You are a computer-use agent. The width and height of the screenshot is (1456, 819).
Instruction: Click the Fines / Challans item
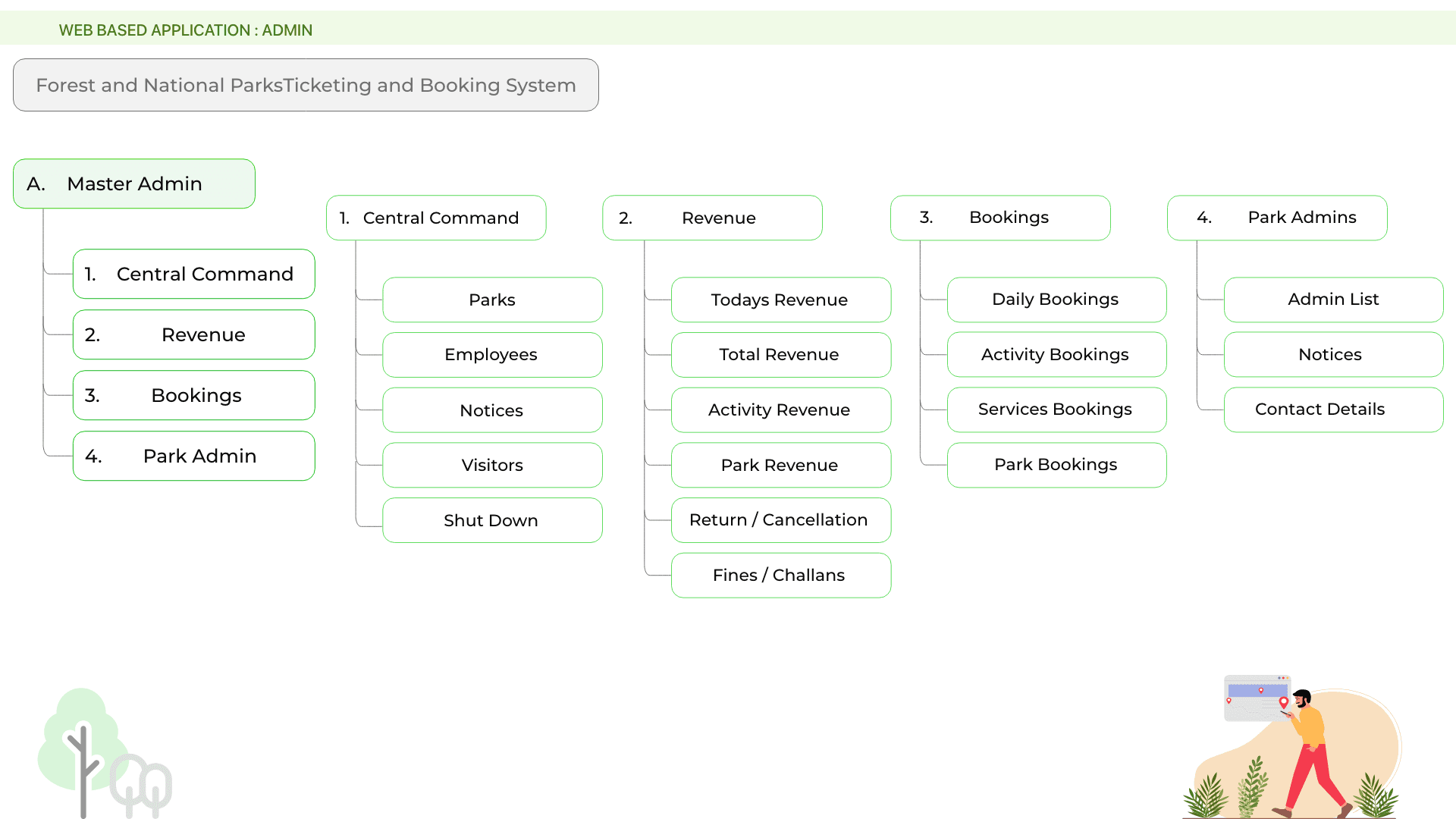click(x=780, y=575)
